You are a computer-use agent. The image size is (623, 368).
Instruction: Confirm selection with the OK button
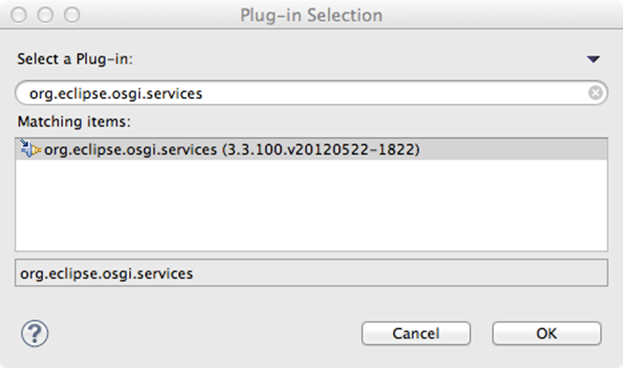pos(547,333)
